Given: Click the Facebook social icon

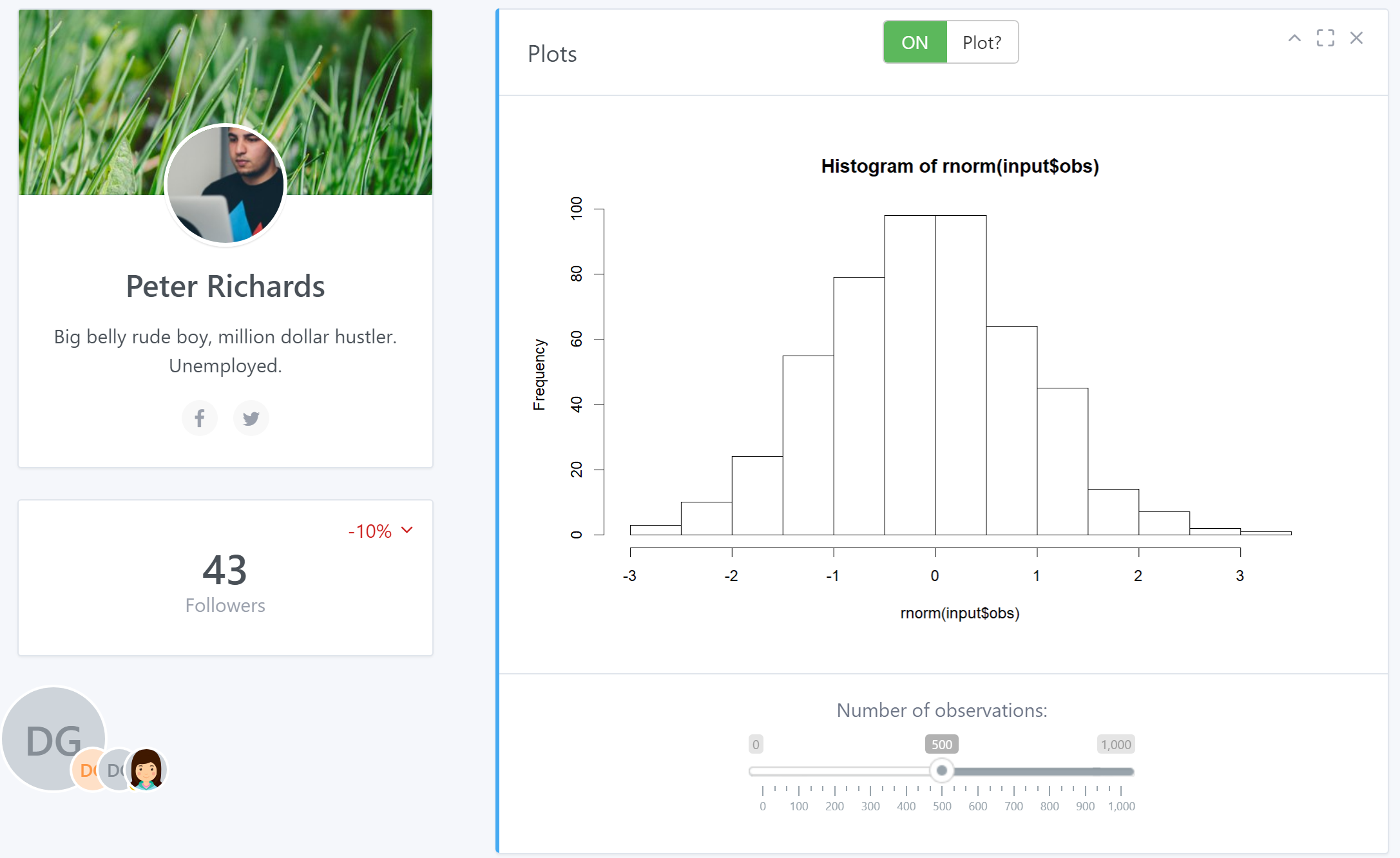Looking at the screenshot, I should pos(200,418).
